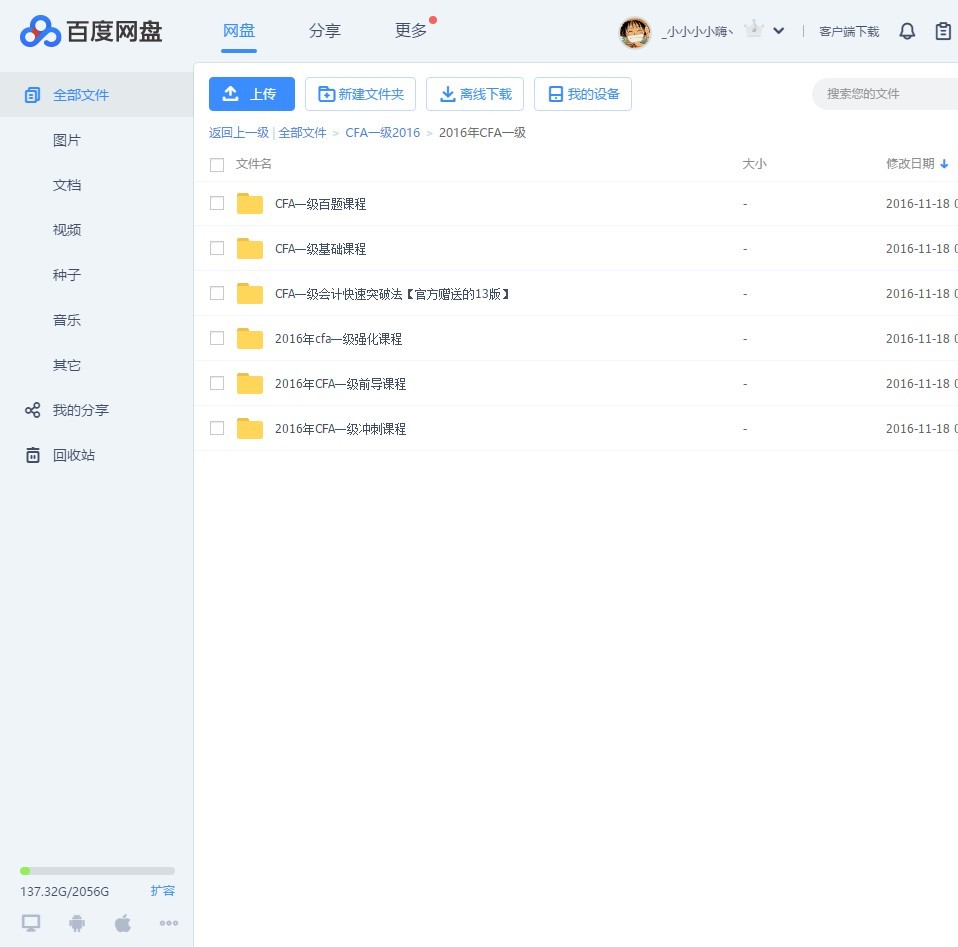Viewport: 958px width, 947px height.
Task: Click the Apple client icon
Action: 123,923
